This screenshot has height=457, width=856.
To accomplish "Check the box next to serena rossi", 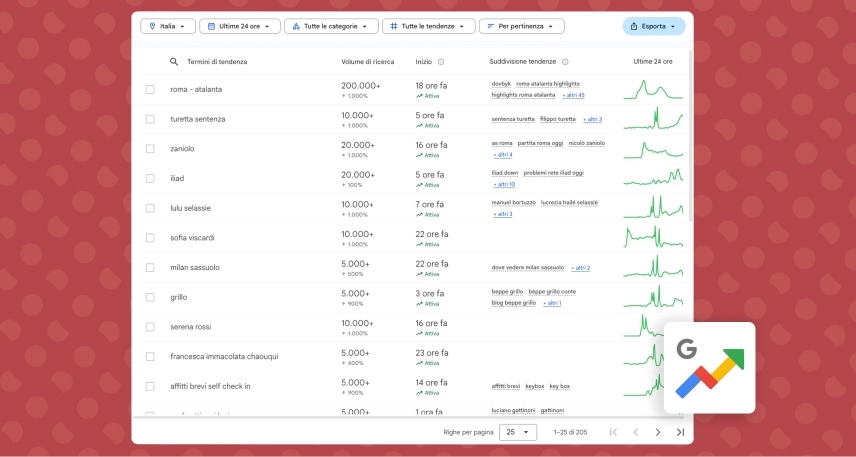I will point(150,327).
